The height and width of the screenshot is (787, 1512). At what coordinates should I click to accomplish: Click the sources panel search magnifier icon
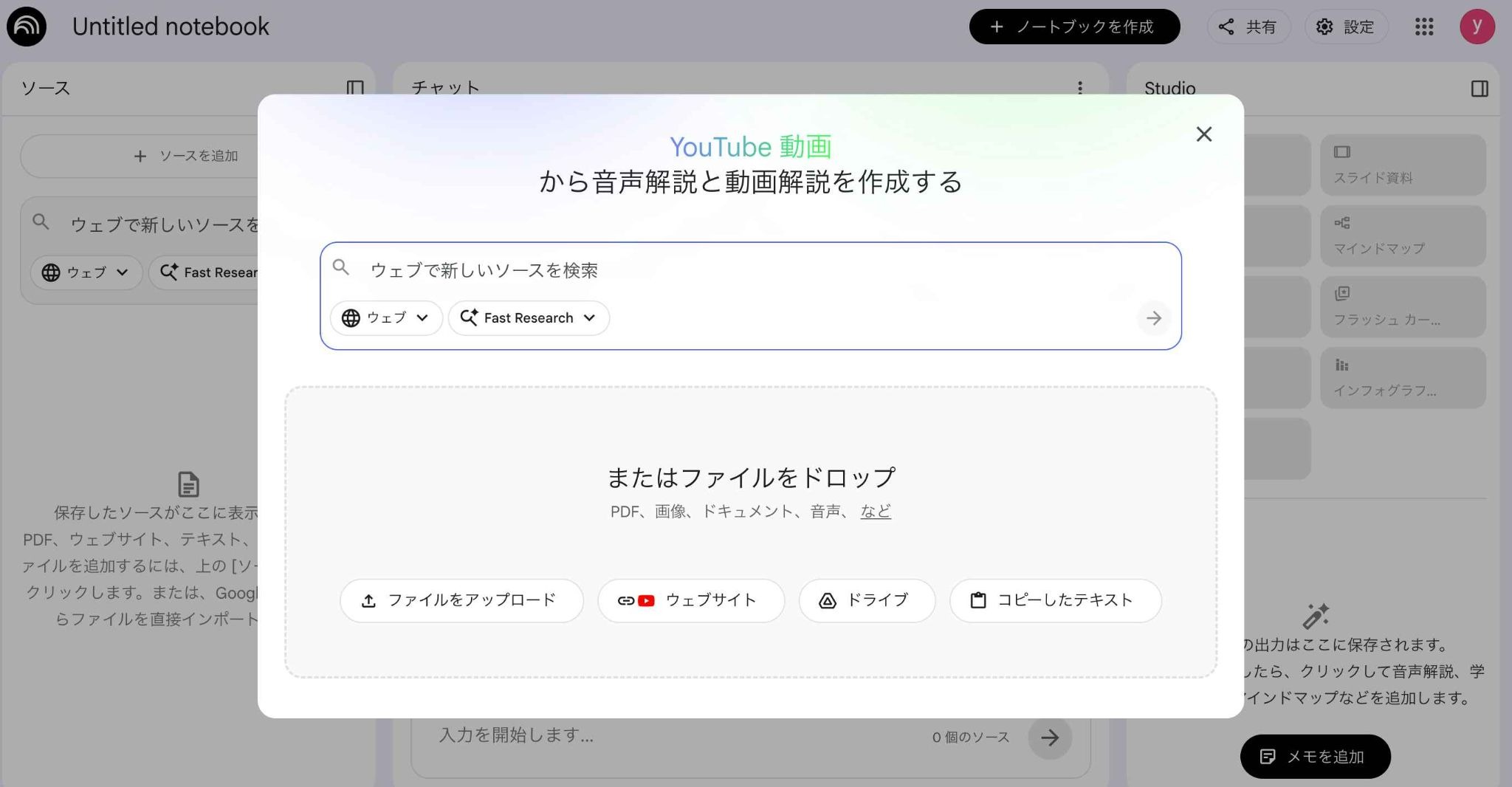coord(41,221)
